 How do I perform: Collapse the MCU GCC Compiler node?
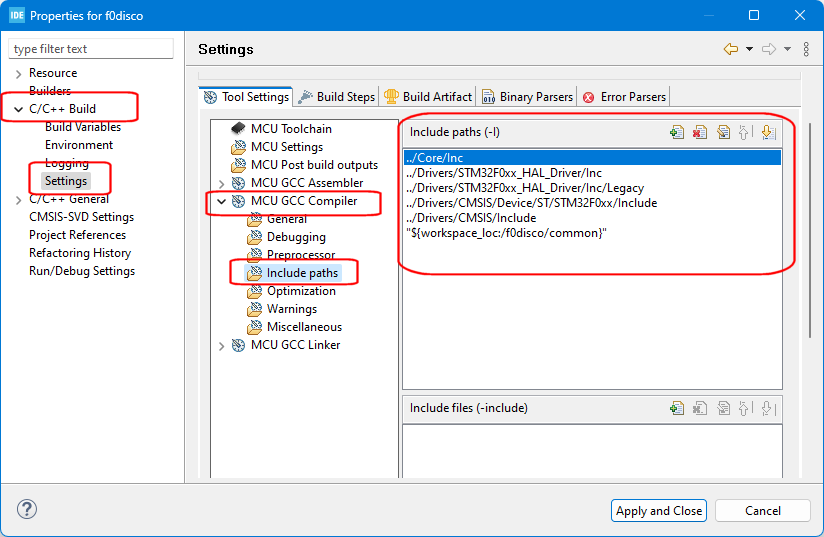[221, 201]
